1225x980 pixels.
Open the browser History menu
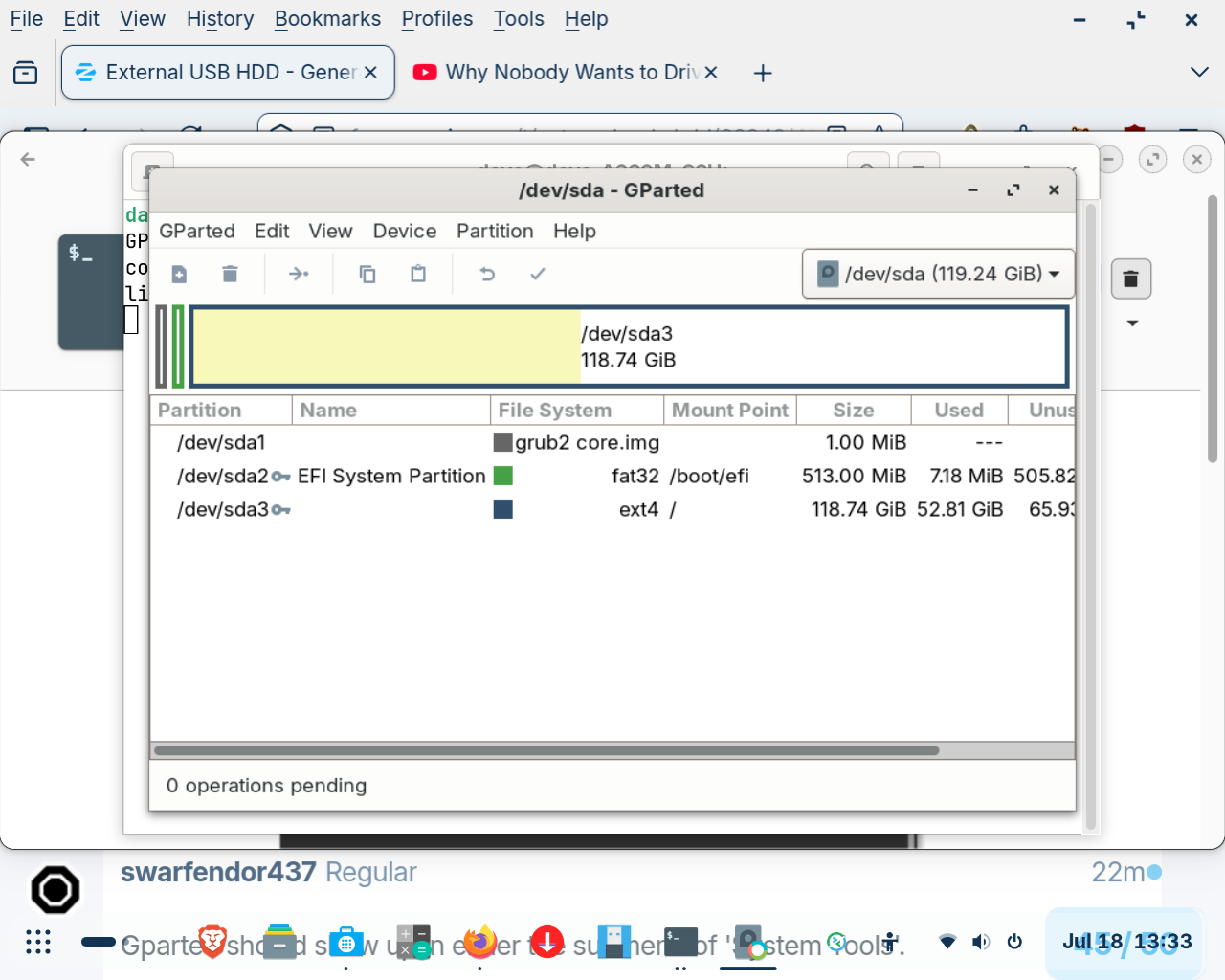coord(220,19)
